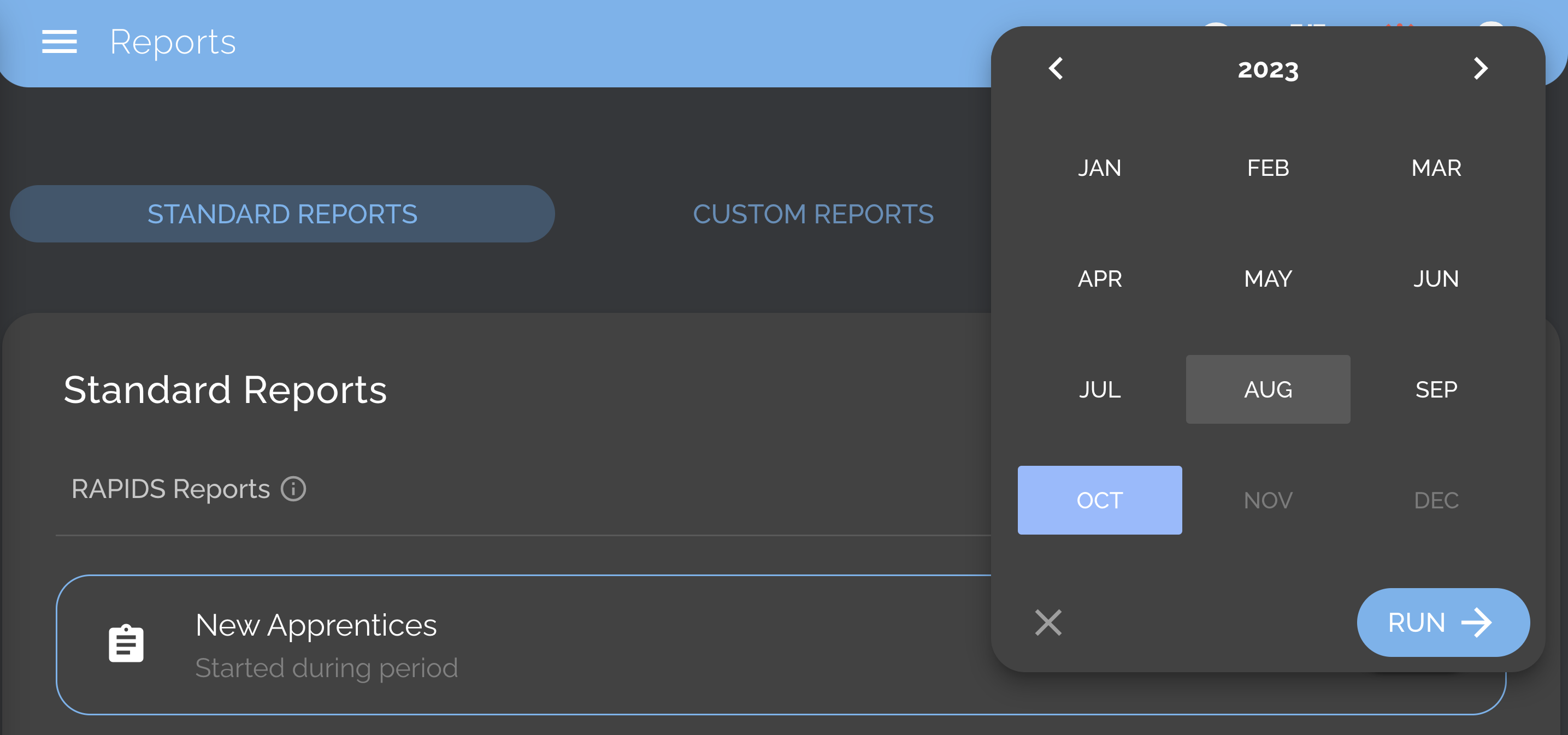This screenshot has height=735, width=1568.
Task: Select AUG in the month picker
Action: click(1268, 389)
